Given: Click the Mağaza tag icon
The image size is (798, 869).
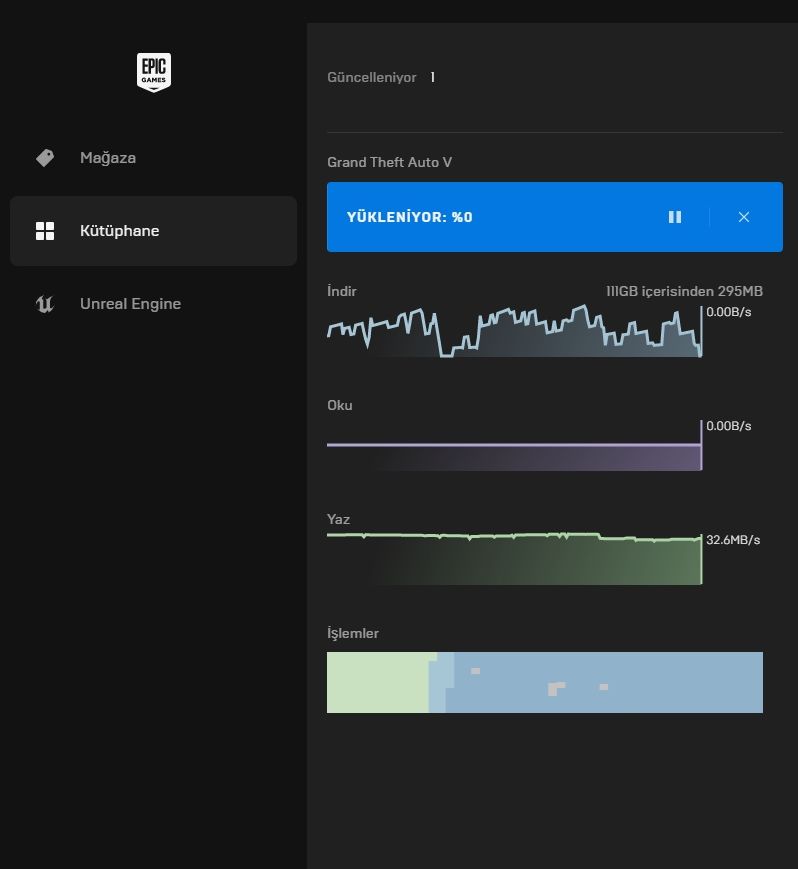Looking at the screenshot, I should pos(45,158).
